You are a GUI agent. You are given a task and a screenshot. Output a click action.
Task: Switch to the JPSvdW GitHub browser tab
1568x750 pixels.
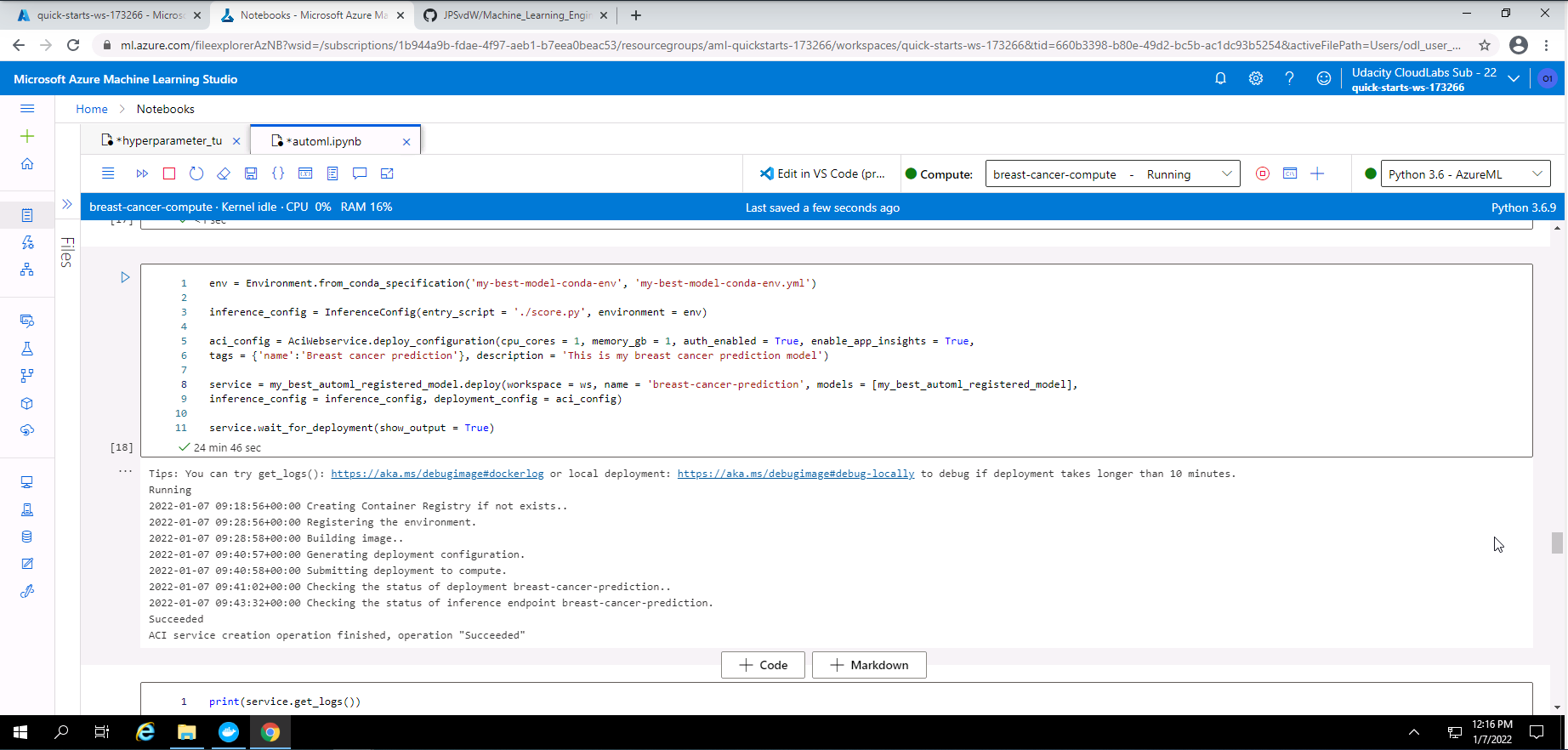pos(515,15)
